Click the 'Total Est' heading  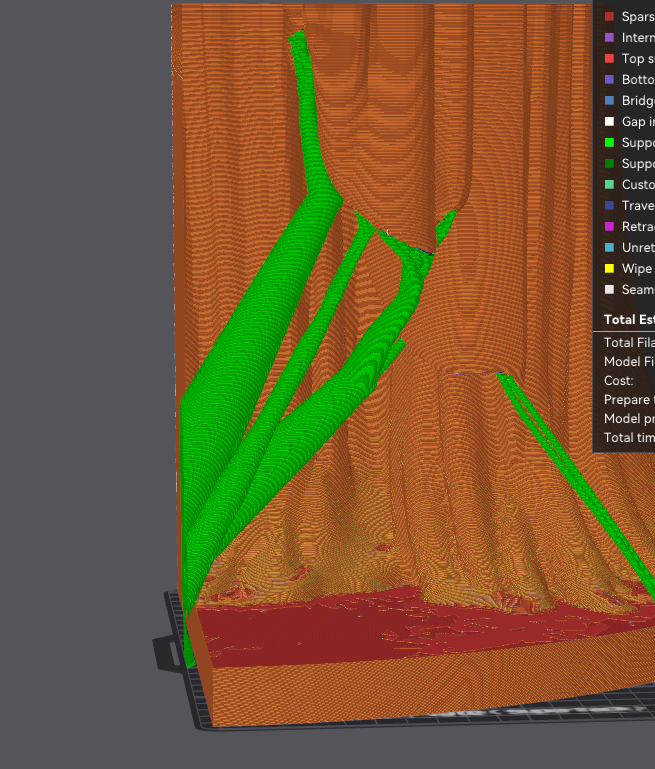[x=629, y=320]
